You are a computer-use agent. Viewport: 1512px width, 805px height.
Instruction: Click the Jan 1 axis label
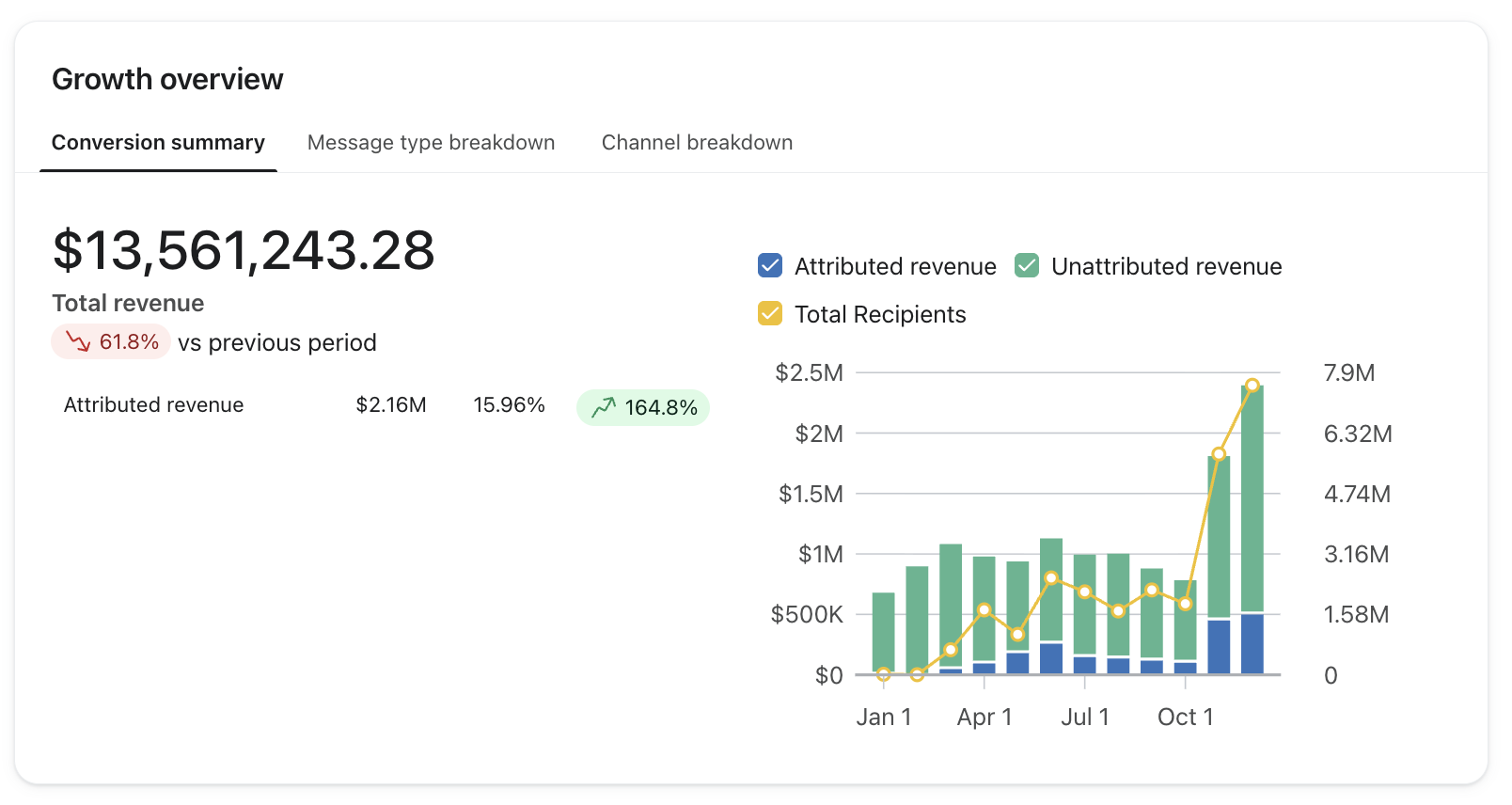click(884, 718)
